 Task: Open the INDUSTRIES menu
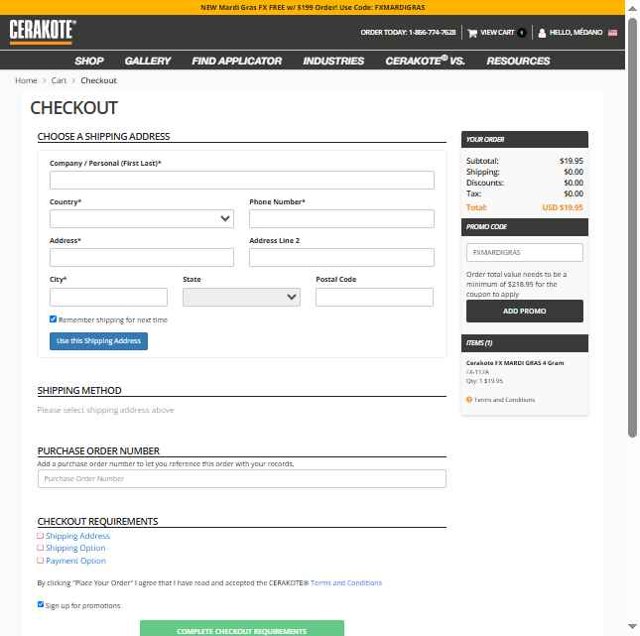click(333, 61)
